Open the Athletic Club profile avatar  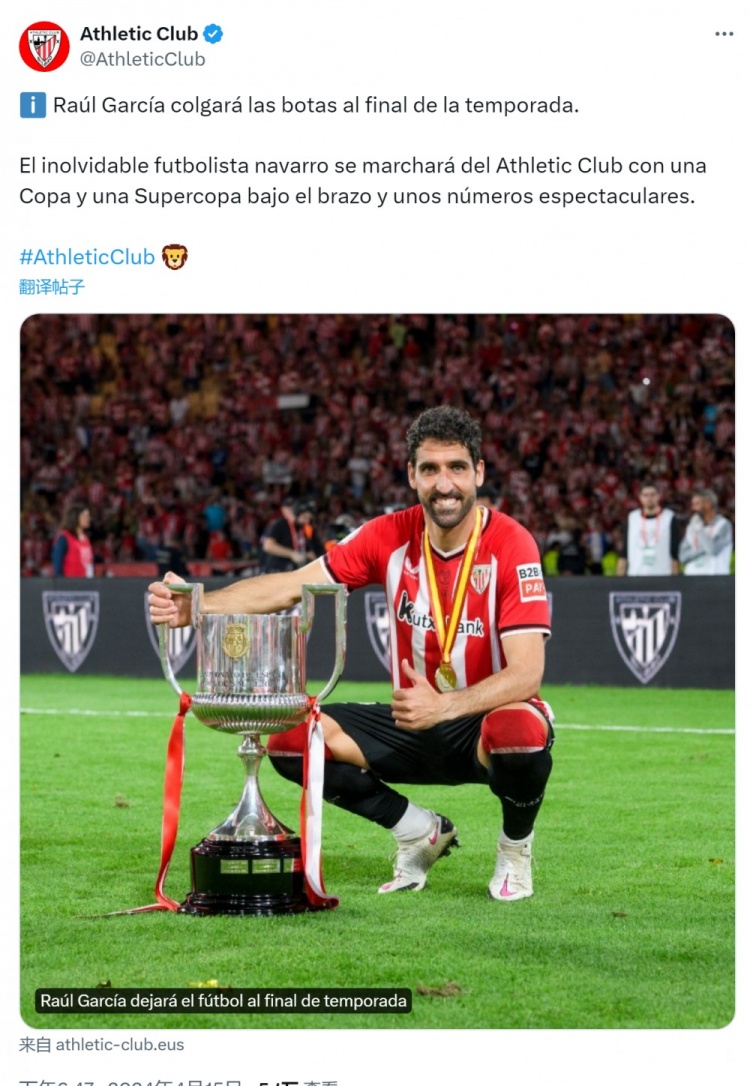tap(44, 46)
